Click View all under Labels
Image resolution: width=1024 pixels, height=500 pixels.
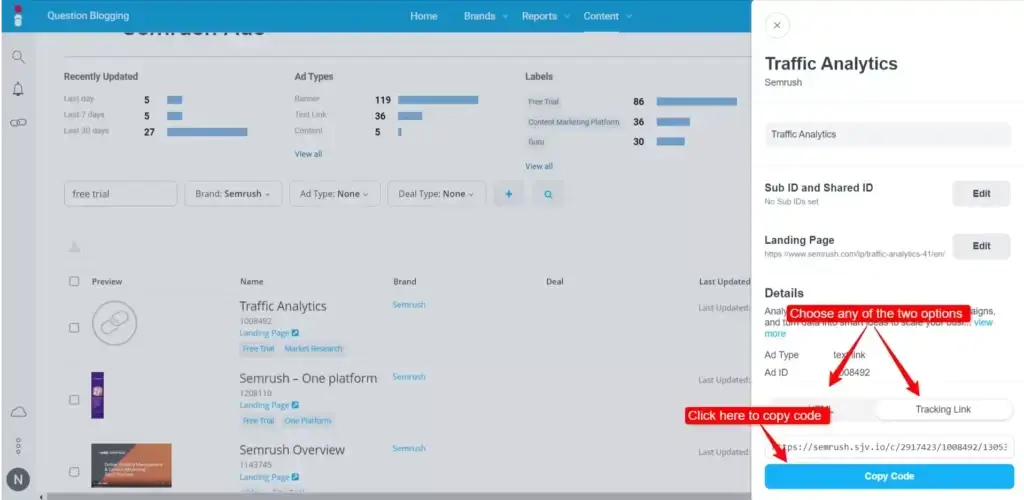[x=539, y=166]
